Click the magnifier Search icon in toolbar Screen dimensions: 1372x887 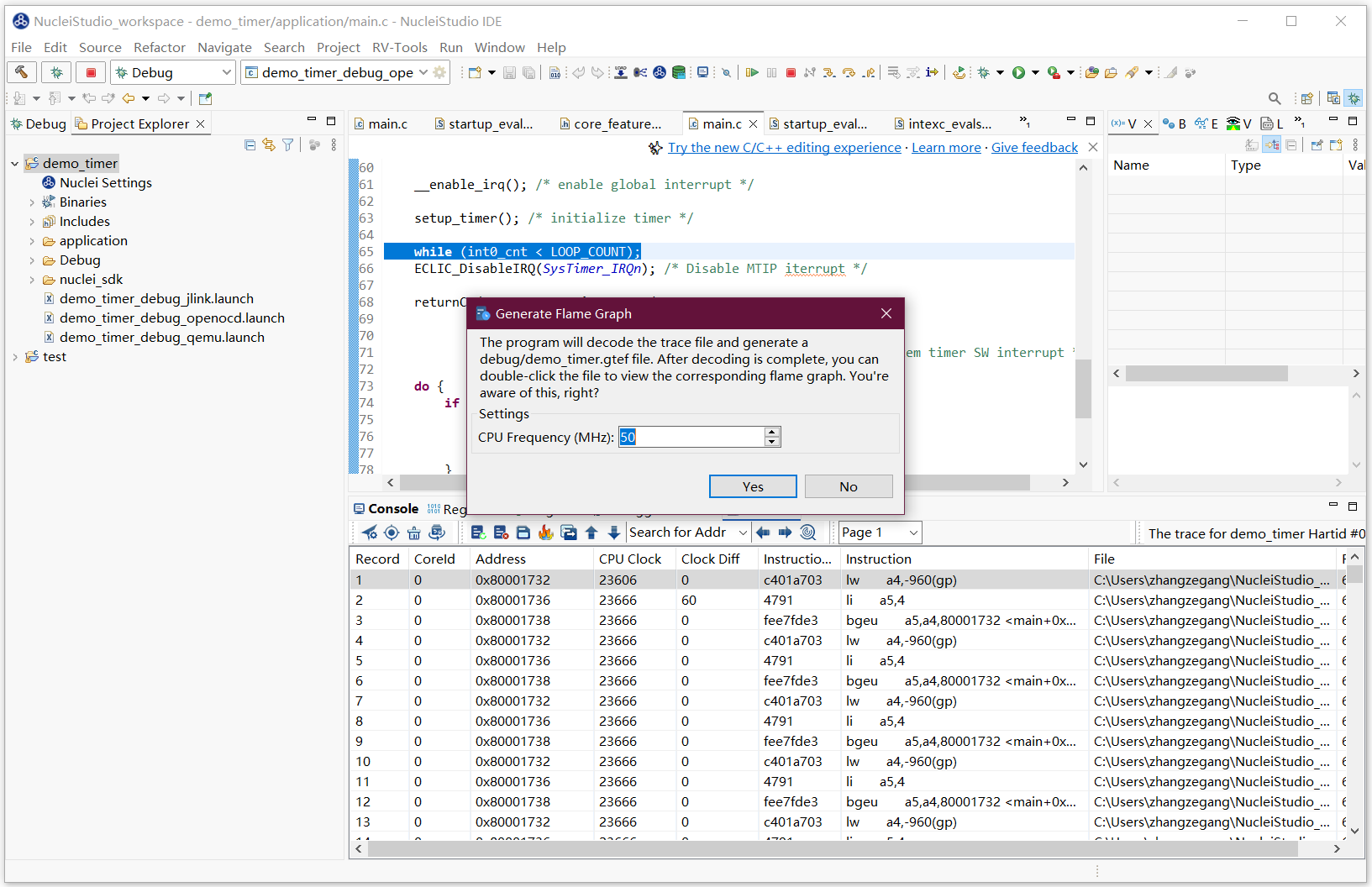(1275, 98)
